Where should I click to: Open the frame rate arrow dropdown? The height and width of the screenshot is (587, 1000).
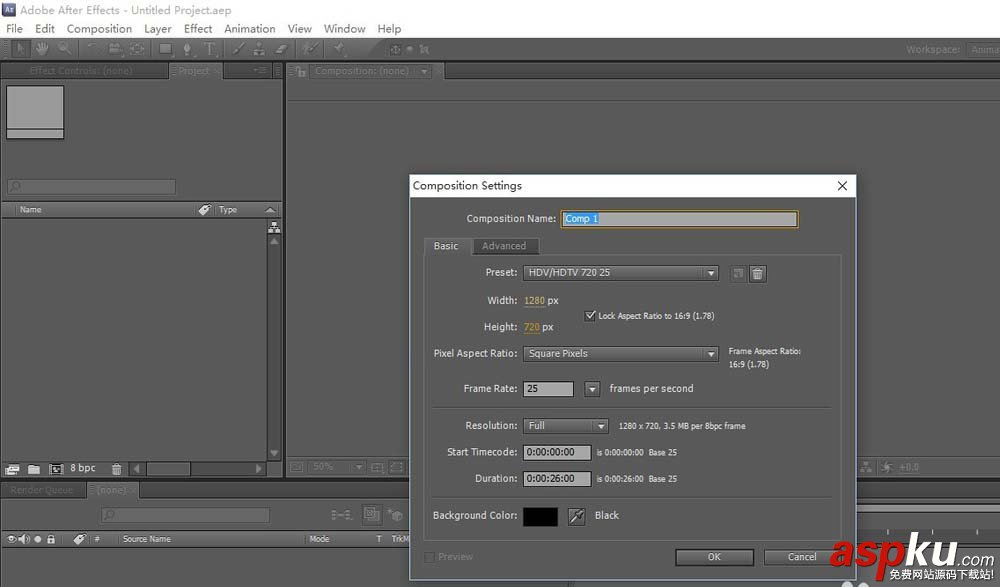coord(592,389)
